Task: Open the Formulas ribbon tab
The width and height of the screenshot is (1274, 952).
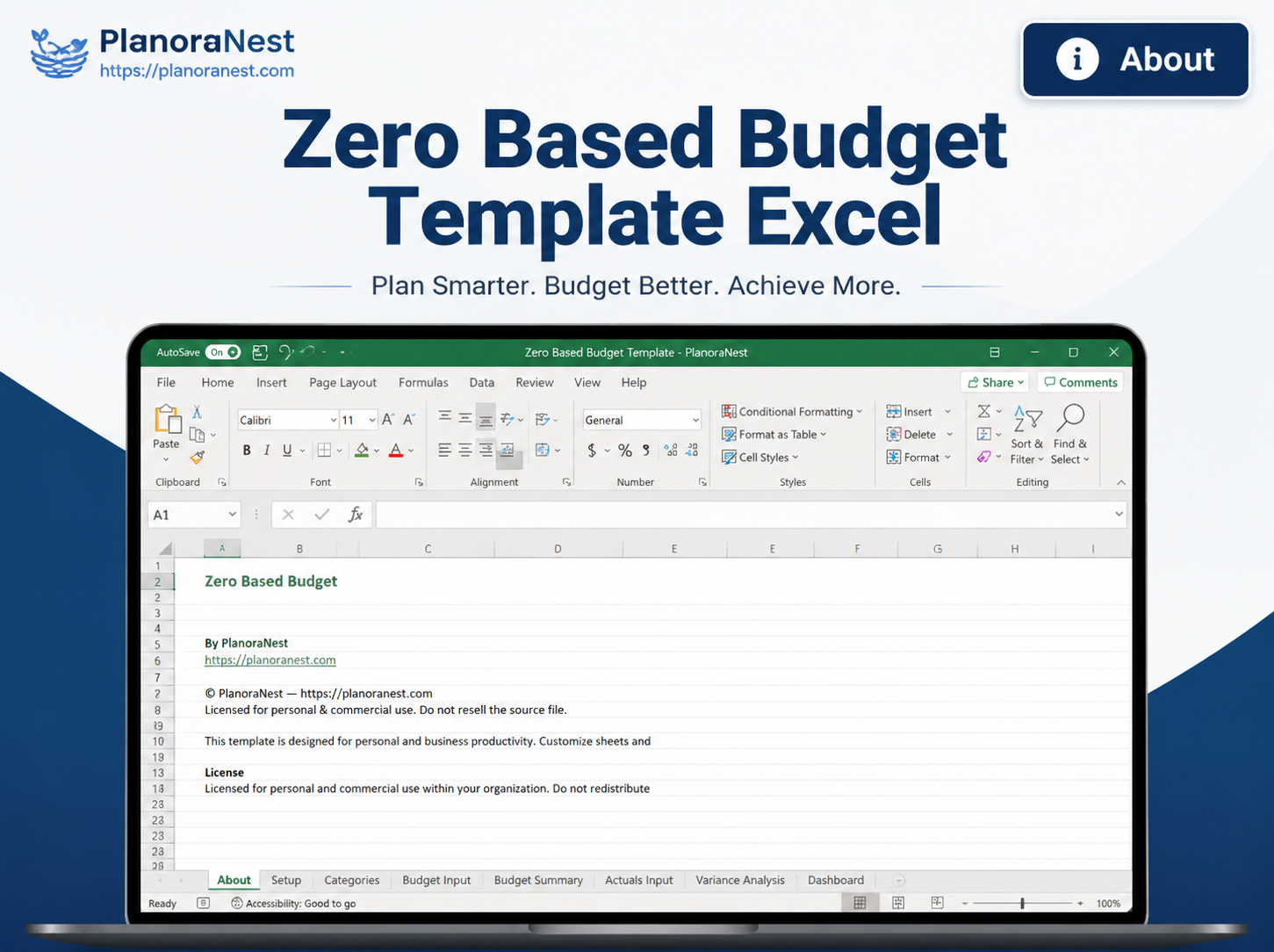Action: tap(423, 383)
